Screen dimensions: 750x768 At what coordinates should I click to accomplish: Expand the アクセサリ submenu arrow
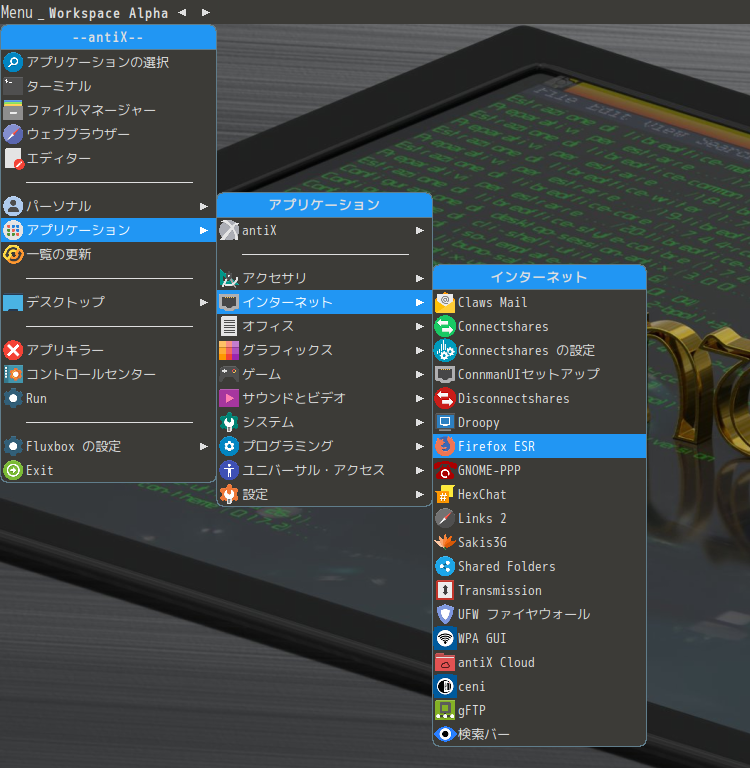[x=420, y=278]
